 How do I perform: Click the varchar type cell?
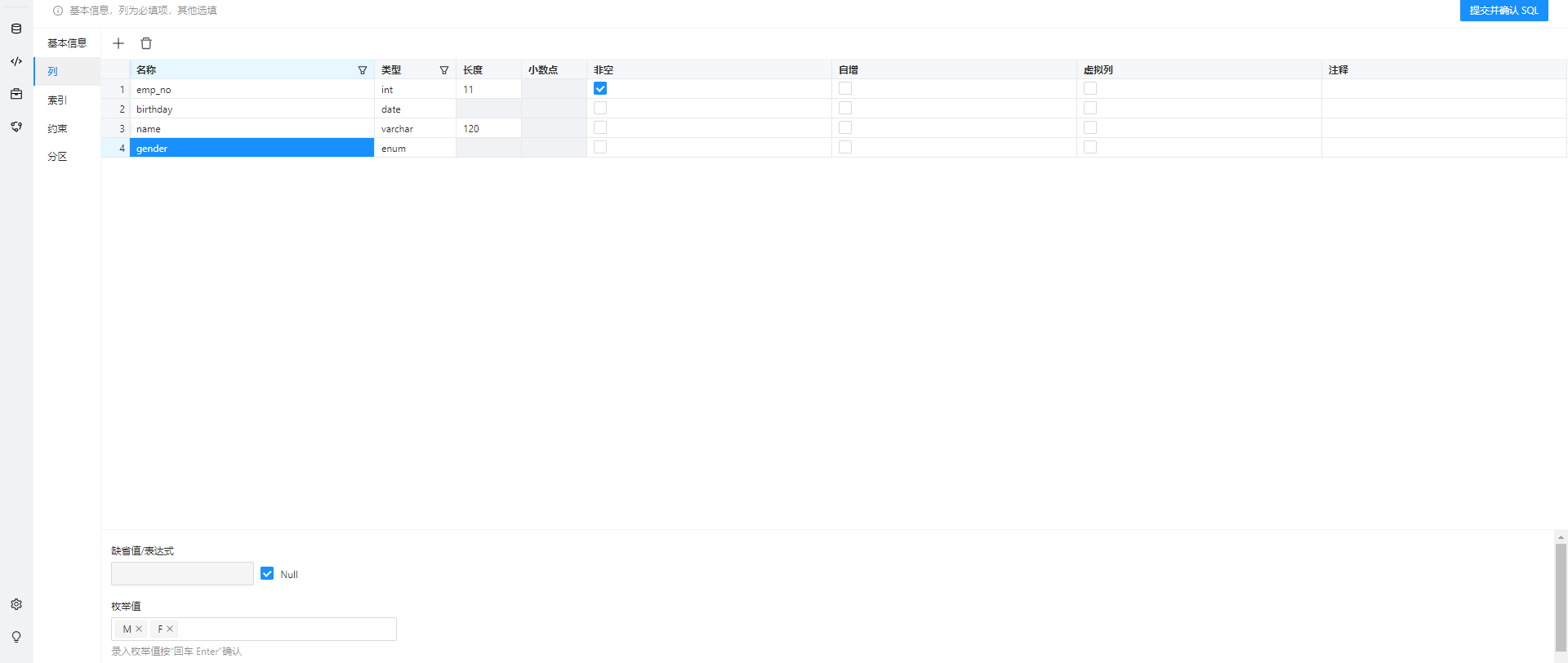click(415, 128)
